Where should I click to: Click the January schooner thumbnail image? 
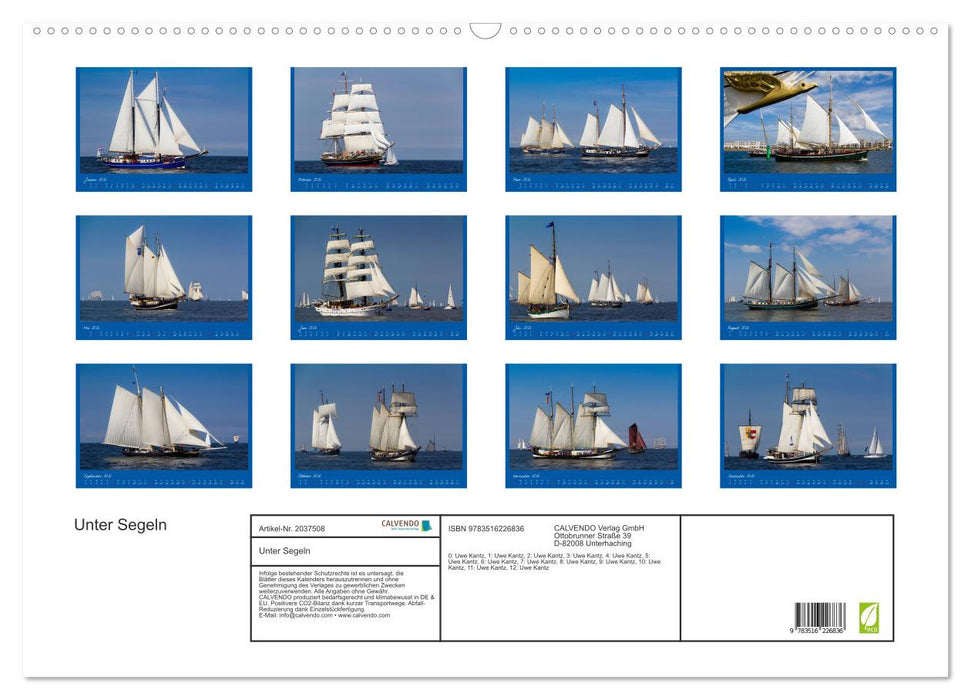point(160,125)
